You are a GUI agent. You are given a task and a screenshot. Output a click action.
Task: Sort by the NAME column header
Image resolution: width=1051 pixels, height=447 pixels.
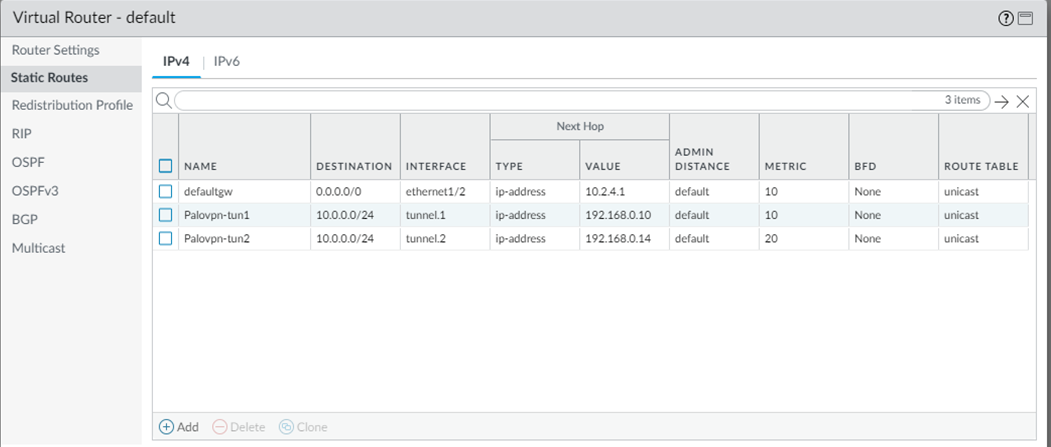point(200,166)
